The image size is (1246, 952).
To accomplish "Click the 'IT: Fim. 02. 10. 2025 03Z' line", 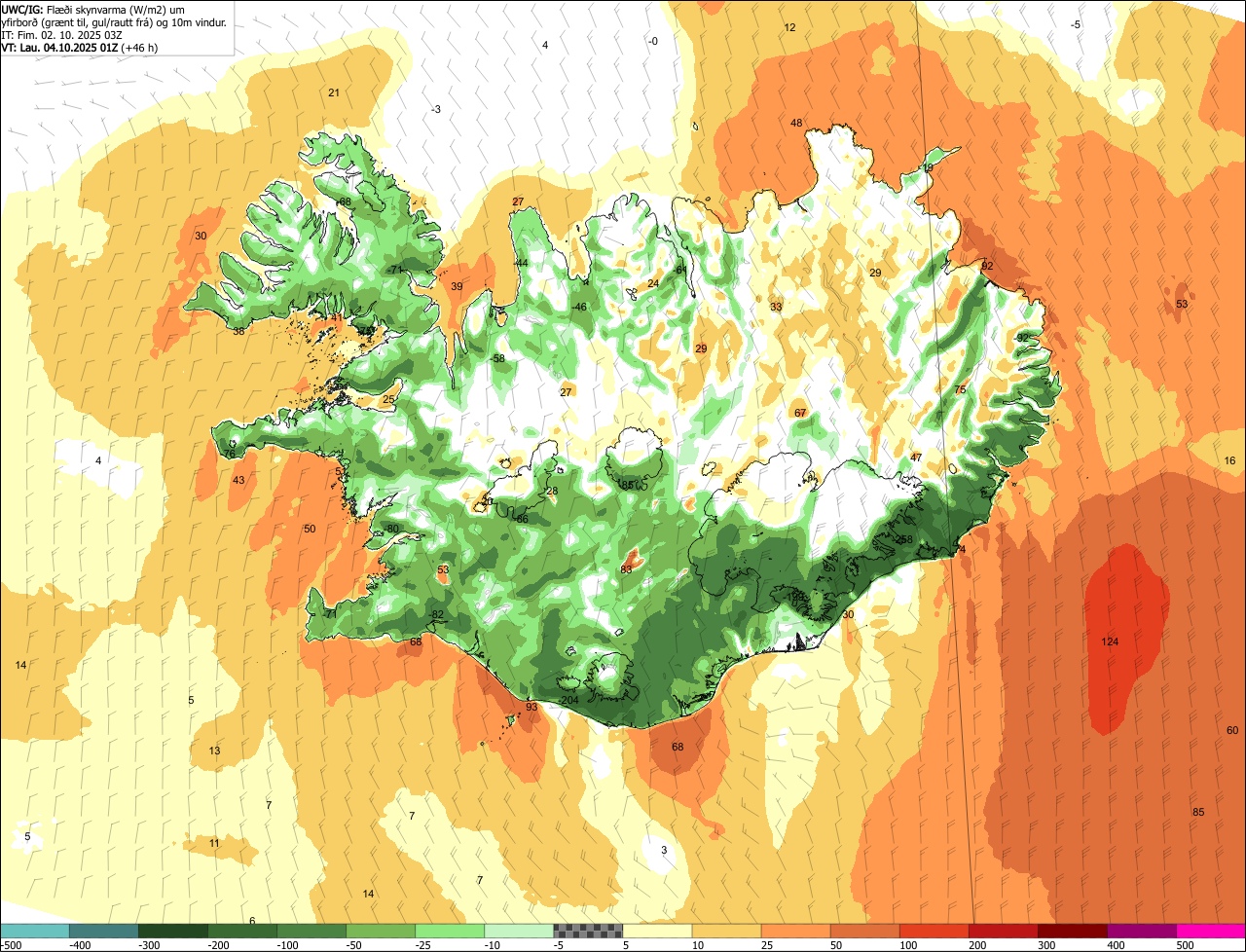I will coord(61,34).
